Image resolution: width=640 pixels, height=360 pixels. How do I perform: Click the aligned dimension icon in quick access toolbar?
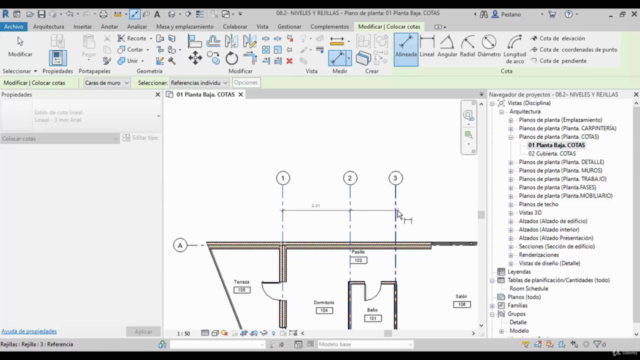(x=135, y=14)
